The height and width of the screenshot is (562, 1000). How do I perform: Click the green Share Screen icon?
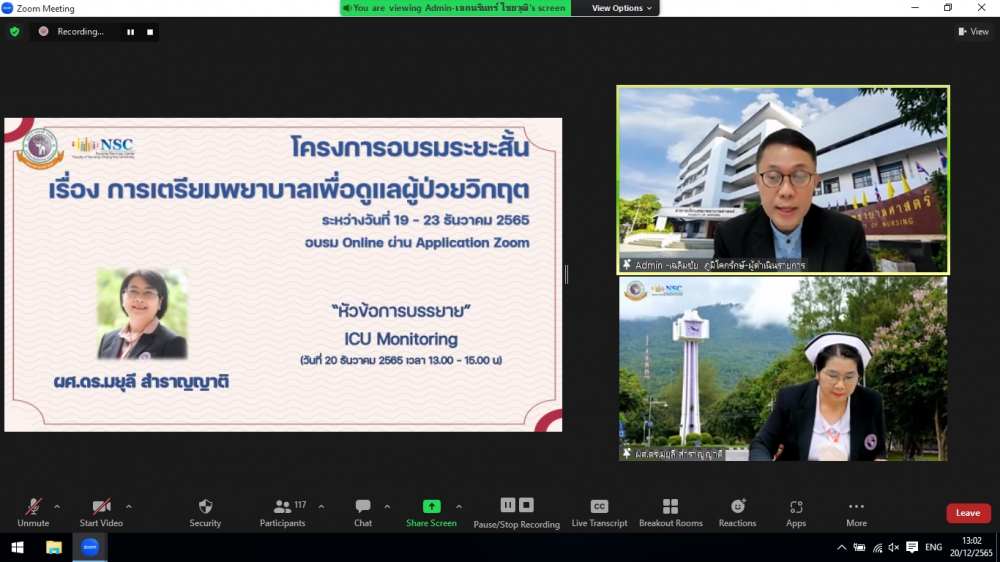coord(431,507)
